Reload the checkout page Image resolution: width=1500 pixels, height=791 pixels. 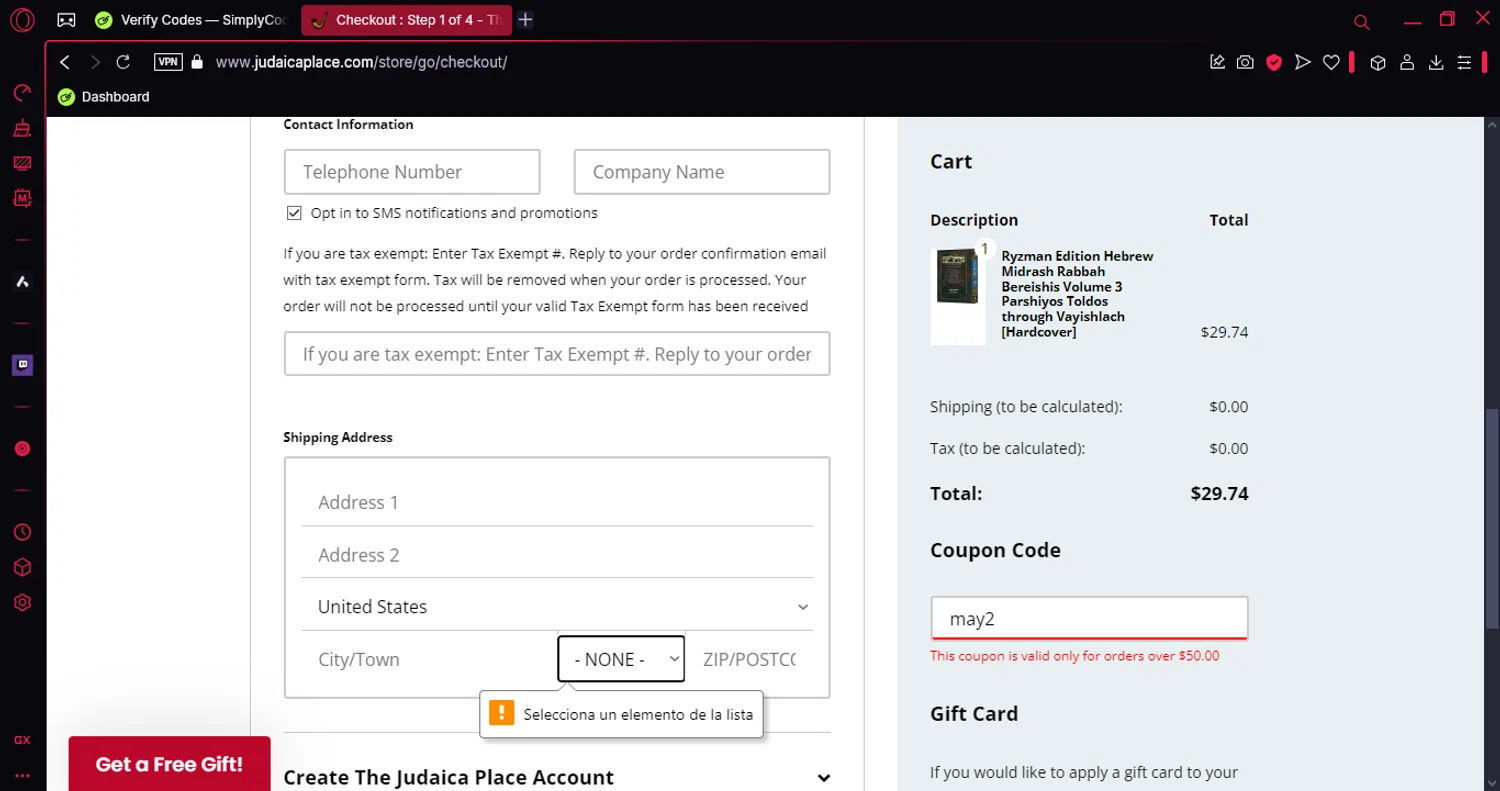[x=123, y=62]
